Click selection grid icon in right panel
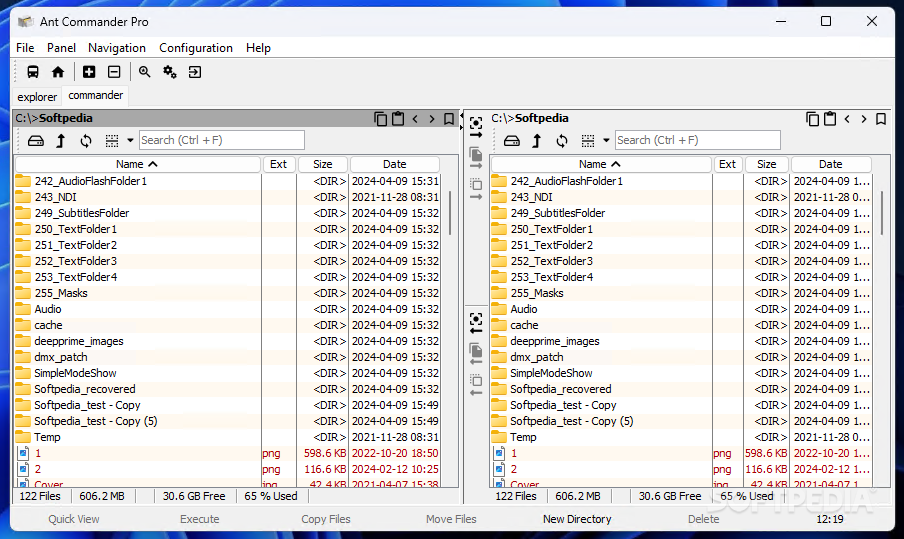The width and height of the screenshot is (904, 539). point(588,141)
